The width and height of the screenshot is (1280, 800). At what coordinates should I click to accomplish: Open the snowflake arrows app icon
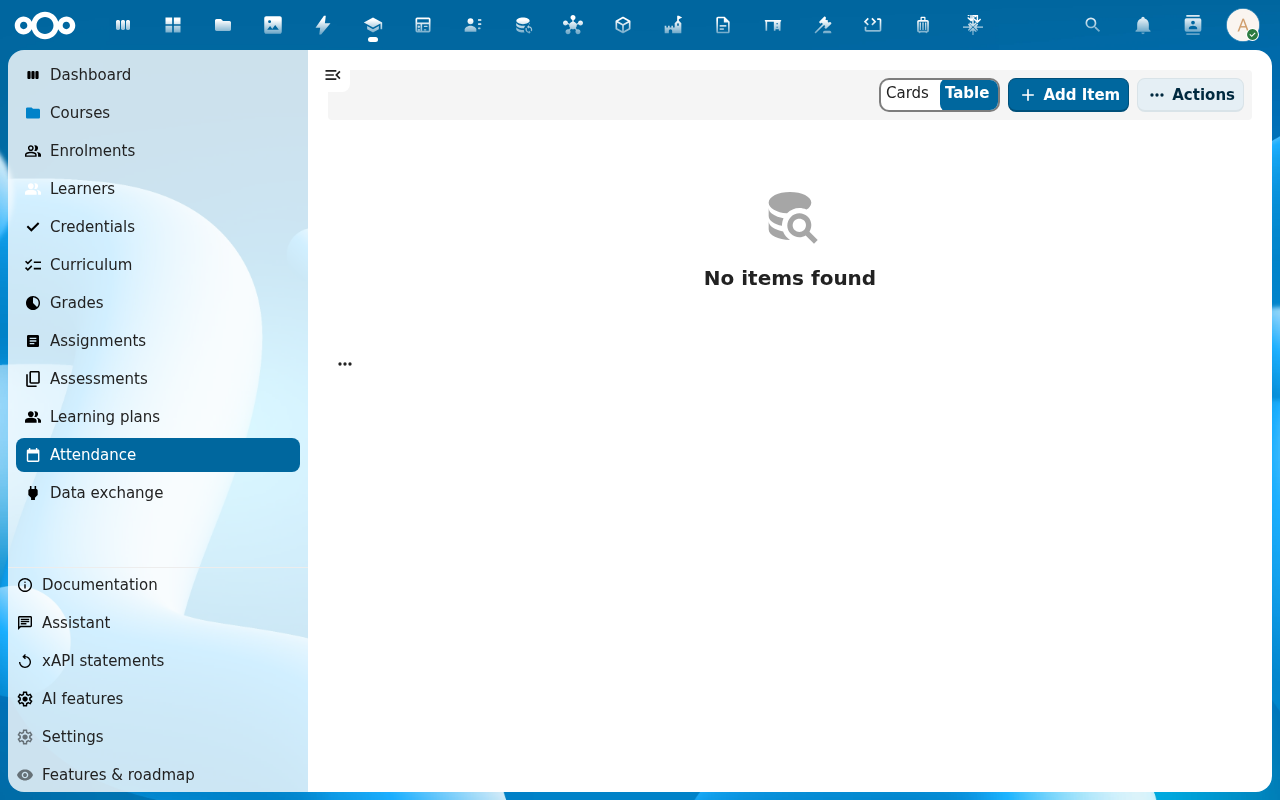click(973, 25)
